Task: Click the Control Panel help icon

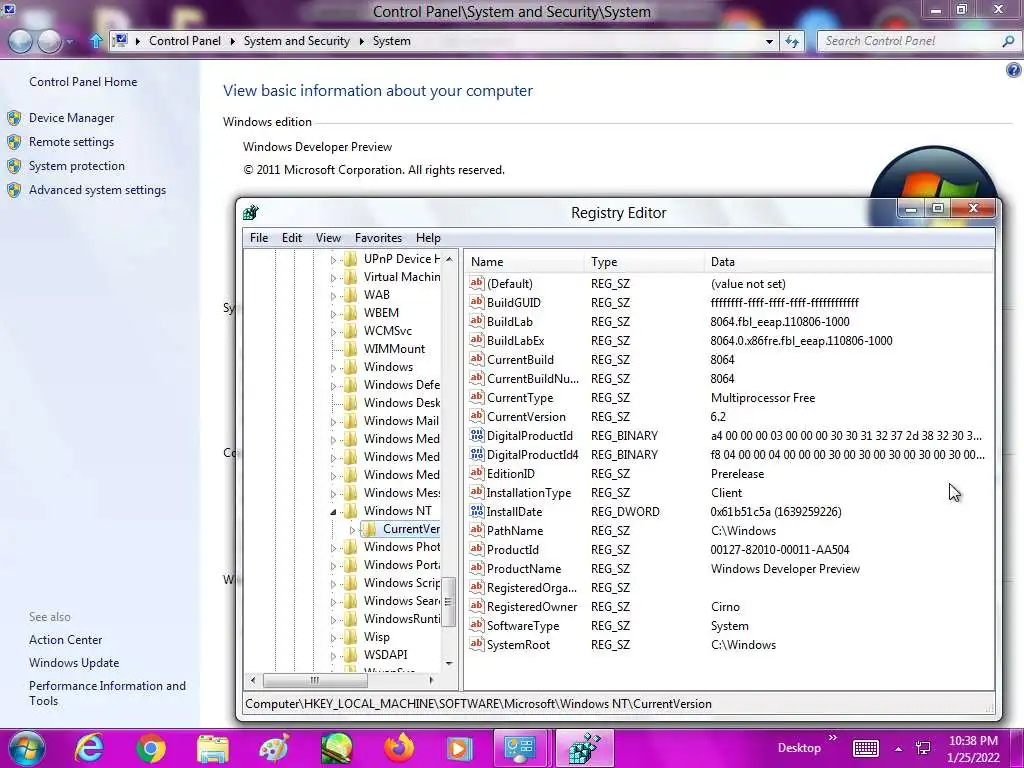Action: click(x=1014, y=70)
